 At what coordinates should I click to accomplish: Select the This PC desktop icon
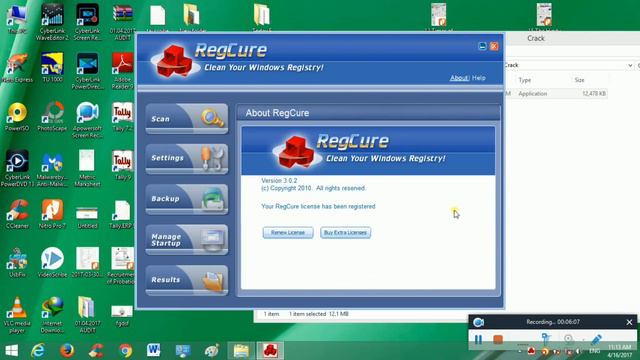(x=17, y=19)
